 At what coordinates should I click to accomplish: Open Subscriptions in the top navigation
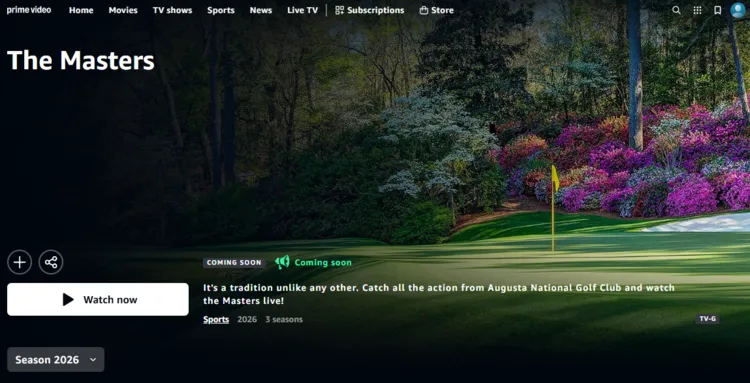coord(369,10)
